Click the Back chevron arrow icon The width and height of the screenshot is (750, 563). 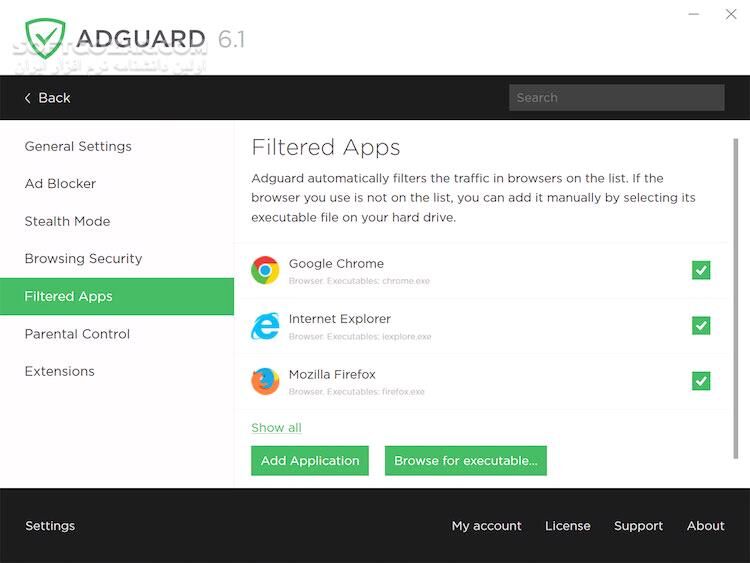pos(28,98)
